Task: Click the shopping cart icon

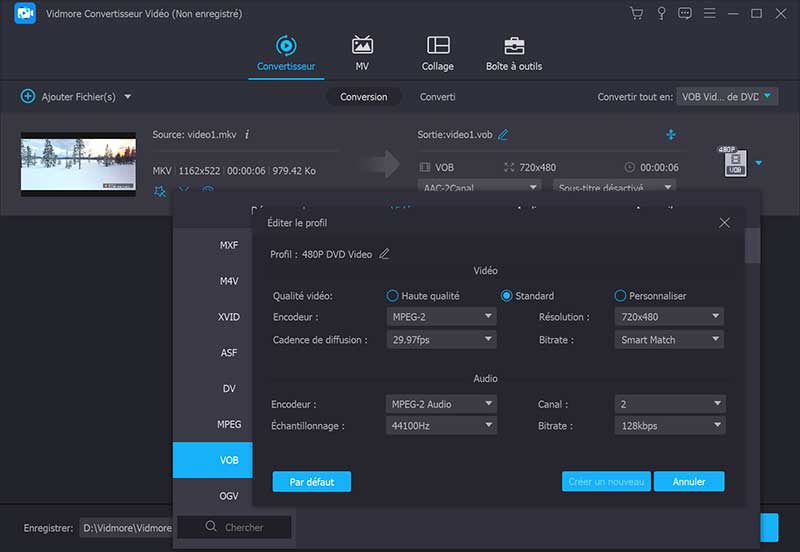Action: pos(636,14)
